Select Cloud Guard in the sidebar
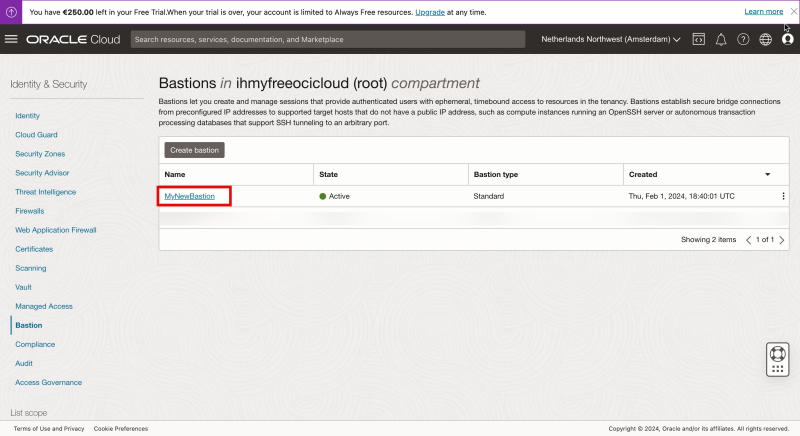Image resolution: width=800 pixels, height=436 pixels. [x=36, y=135]
